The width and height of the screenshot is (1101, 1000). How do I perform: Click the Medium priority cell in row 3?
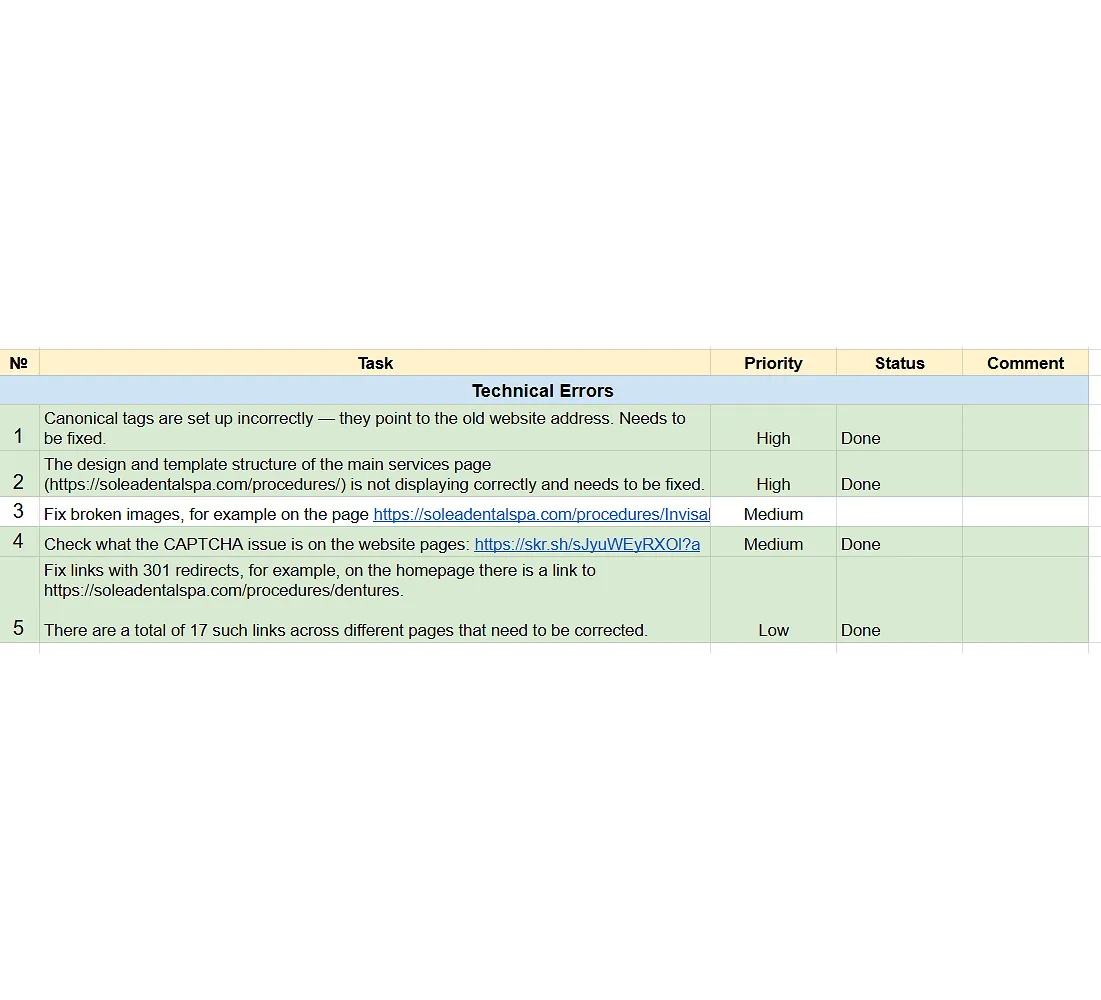coord(772,513)
